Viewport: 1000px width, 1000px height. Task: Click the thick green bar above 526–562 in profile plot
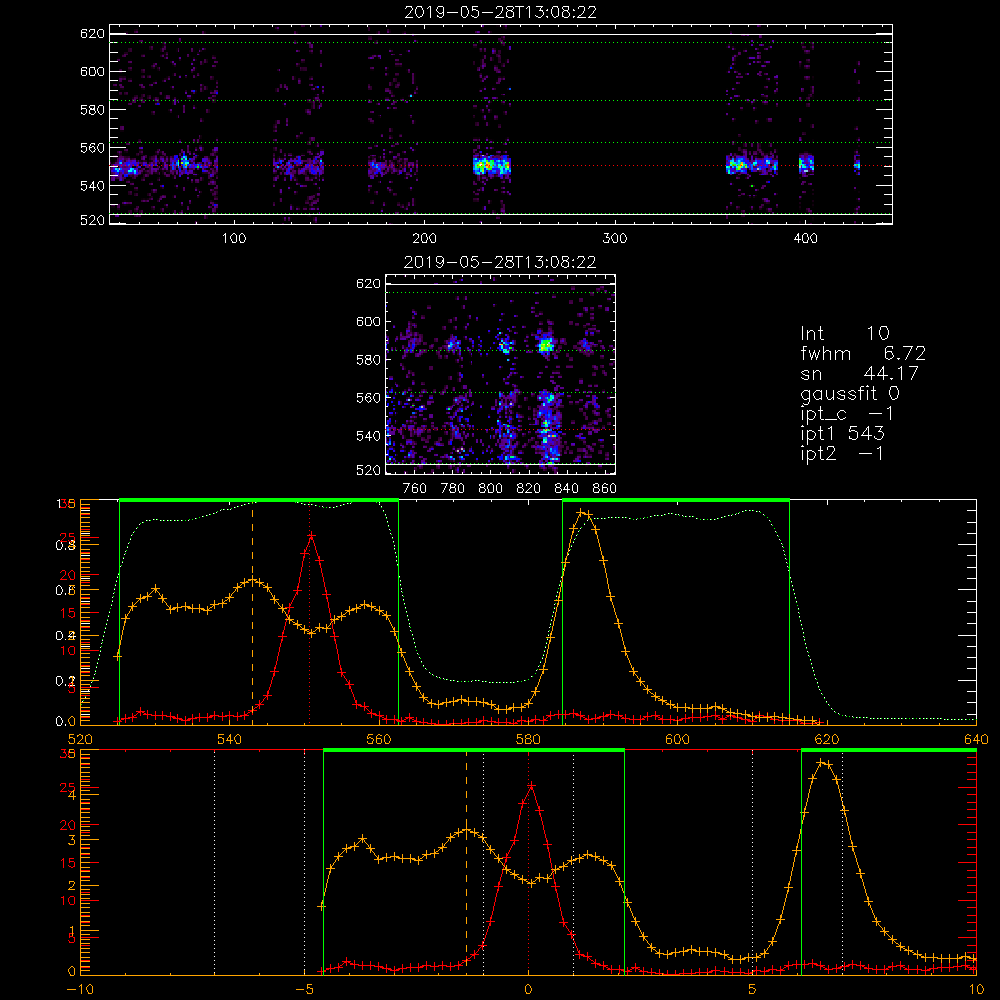(x=259, y=500)
